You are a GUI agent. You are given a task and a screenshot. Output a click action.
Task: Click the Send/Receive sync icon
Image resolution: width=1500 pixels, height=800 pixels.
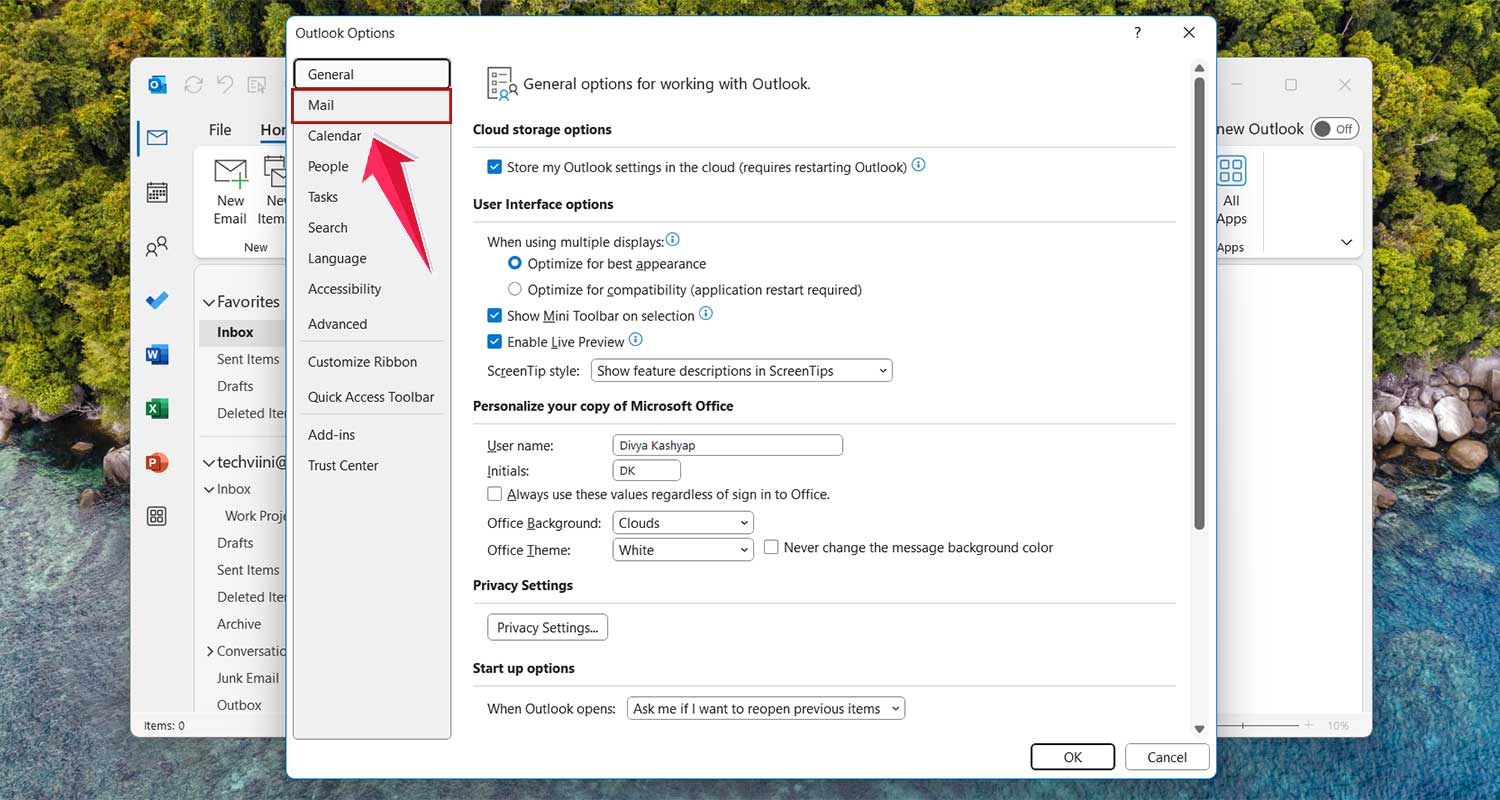pos(193,84)
